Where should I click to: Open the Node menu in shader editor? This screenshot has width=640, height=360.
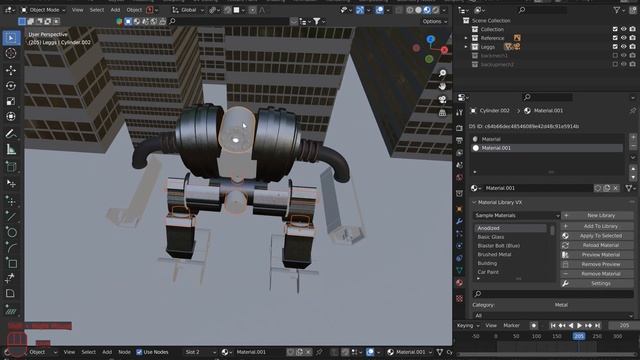124,352
